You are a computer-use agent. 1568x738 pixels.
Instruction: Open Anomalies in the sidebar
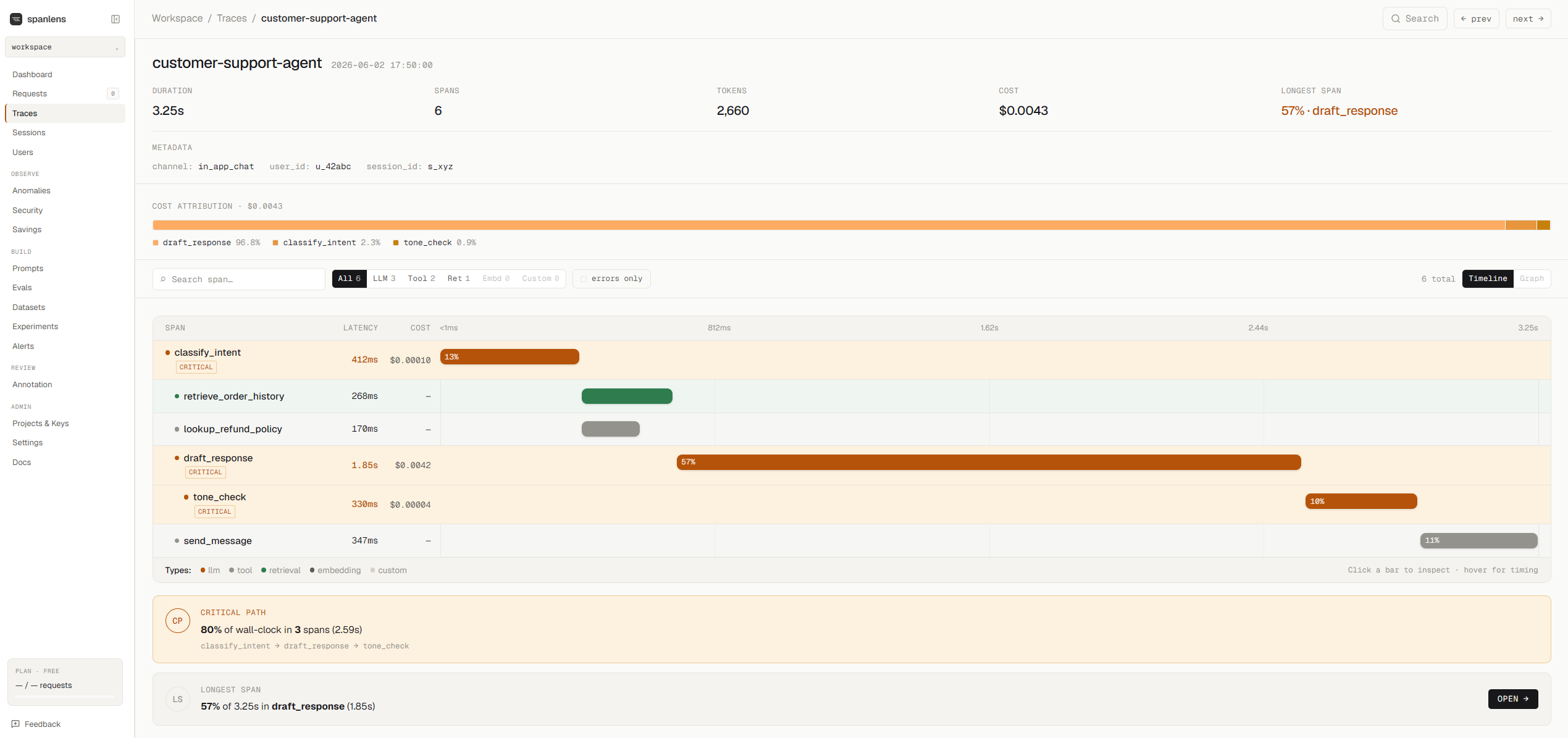[x=31, y=191]
